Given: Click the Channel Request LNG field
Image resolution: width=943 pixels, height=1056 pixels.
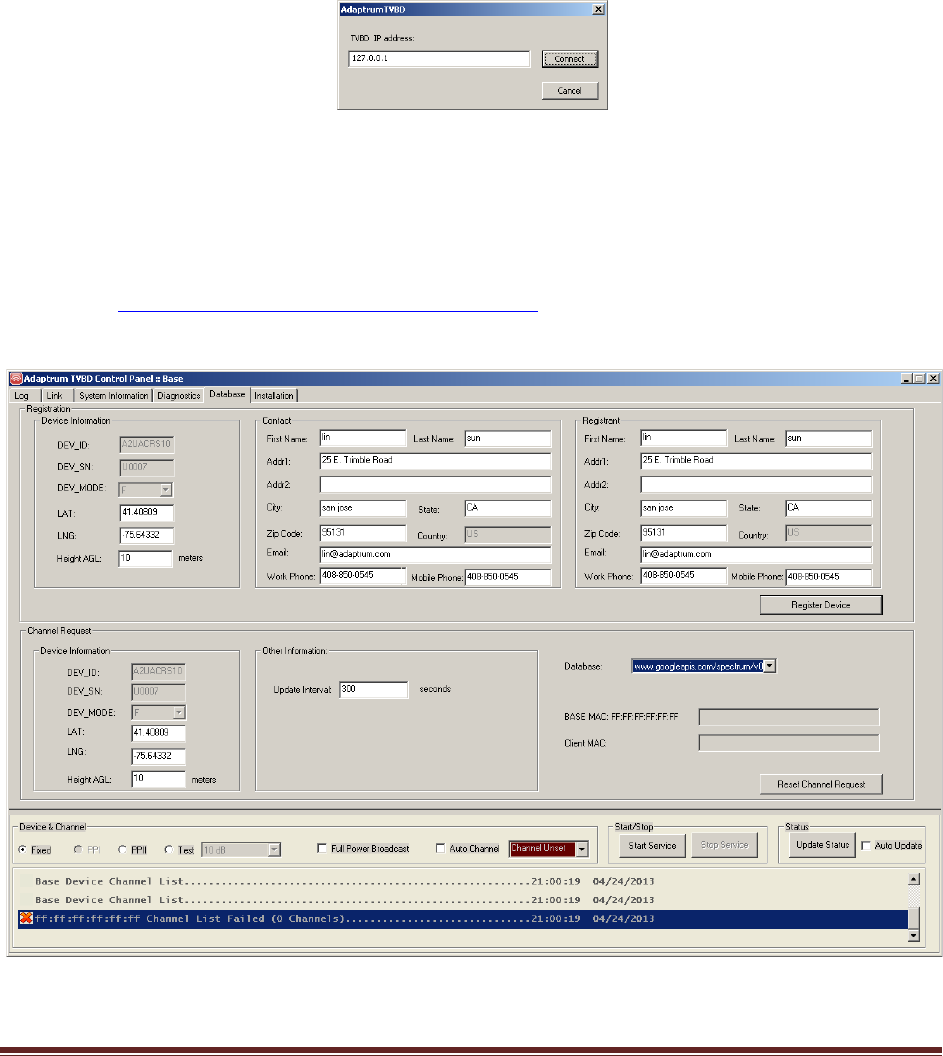Looking at the screenshot, I should [158, 756].
